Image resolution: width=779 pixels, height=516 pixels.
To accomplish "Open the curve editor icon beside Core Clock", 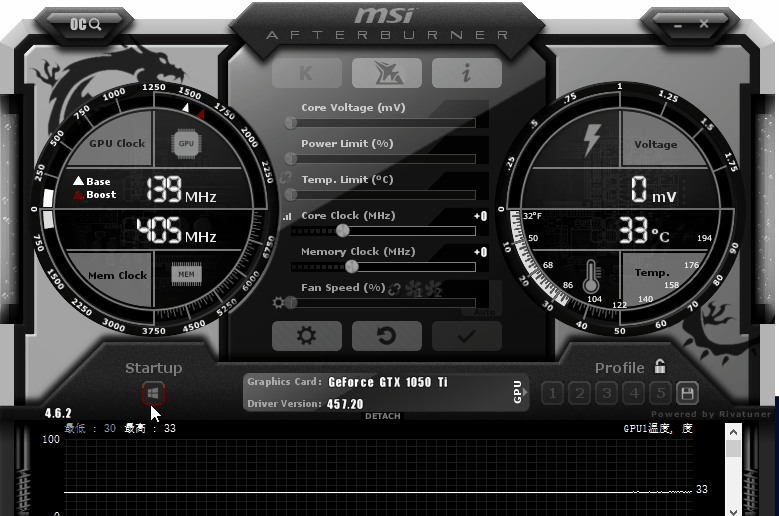I will pos(288,217).
